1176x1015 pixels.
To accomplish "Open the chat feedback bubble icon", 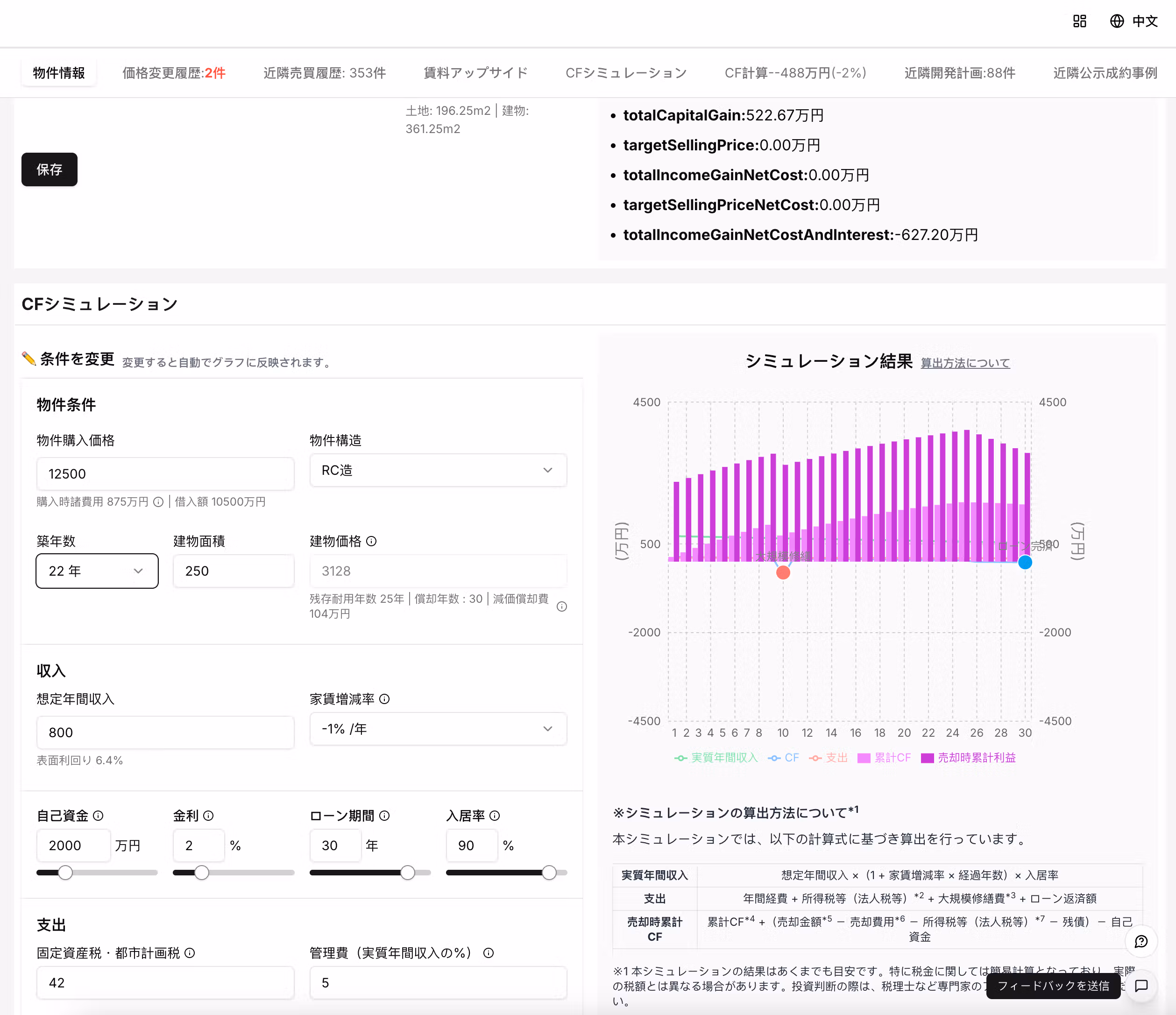I will (1141, 986).
